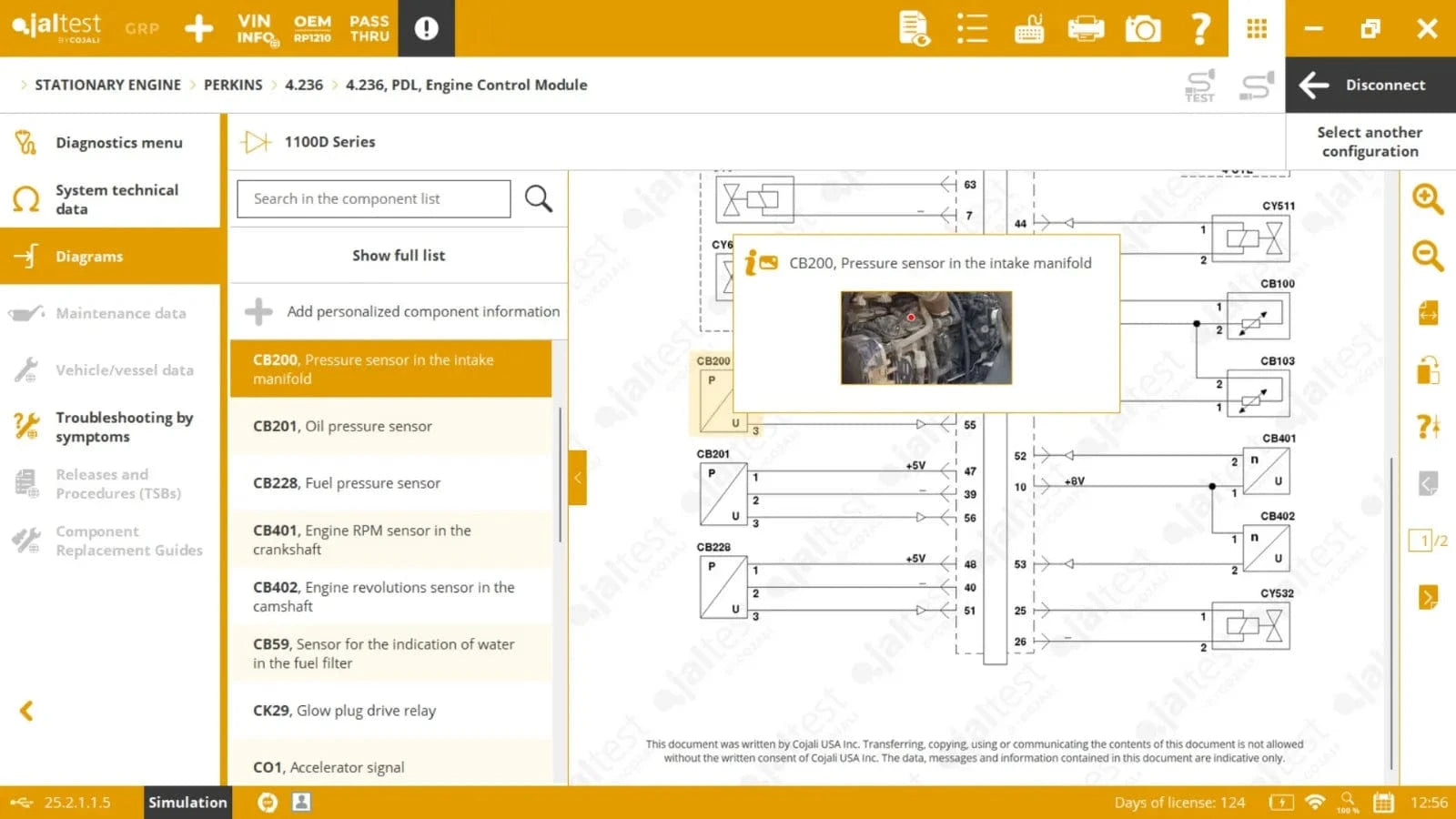This screenshot has height=819, width=1456.
Task: Click the PASS THRU icon
Action: click(369, 28)
